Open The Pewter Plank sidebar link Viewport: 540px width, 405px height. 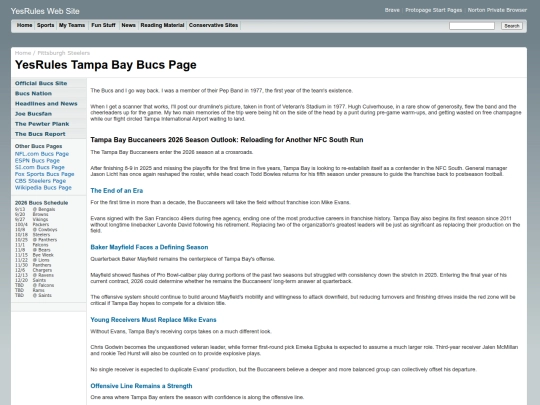click(x=42, y=124)
